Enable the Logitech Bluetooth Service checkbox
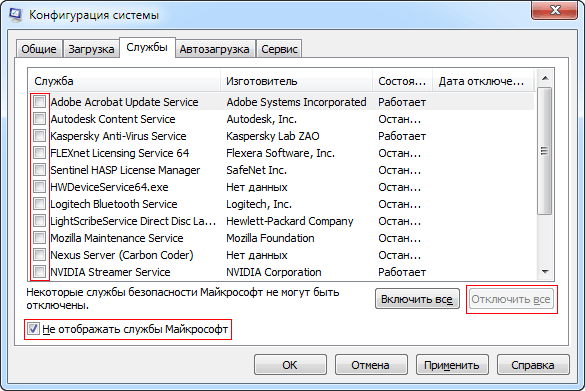This screenshot has height=391, width=585. 39,204
